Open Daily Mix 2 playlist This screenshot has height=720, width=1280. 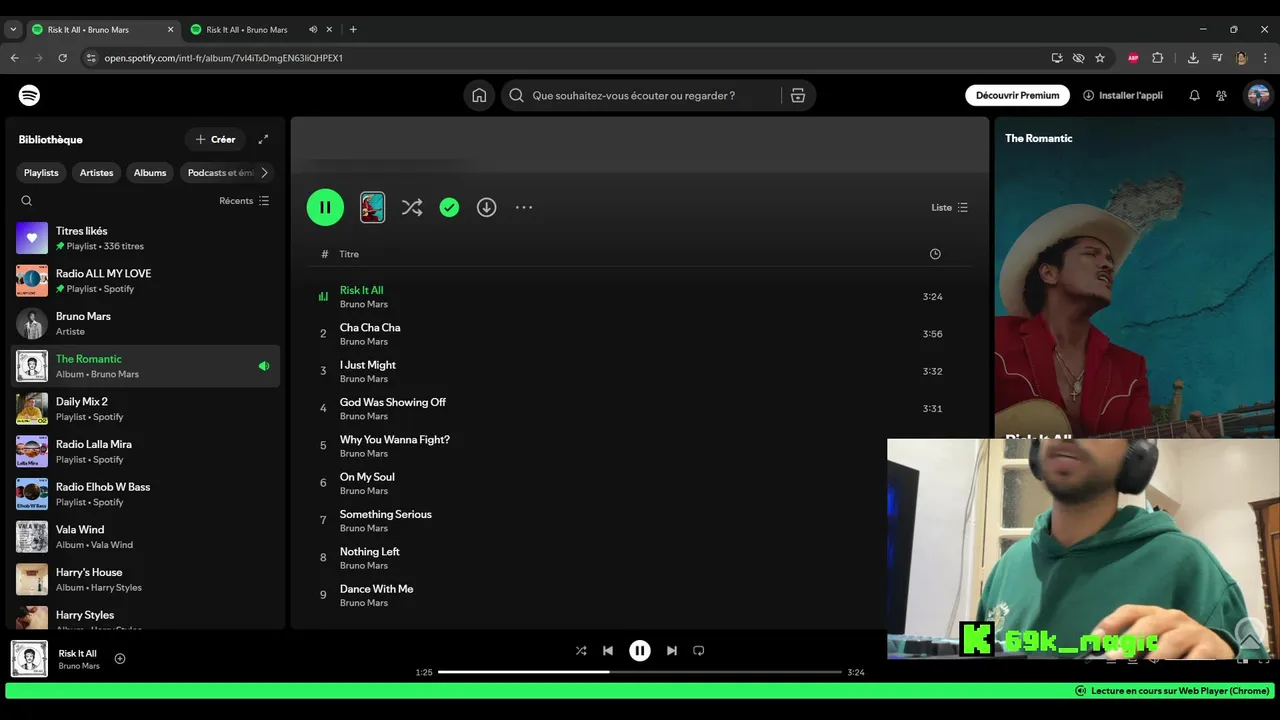tap(145, 409)
